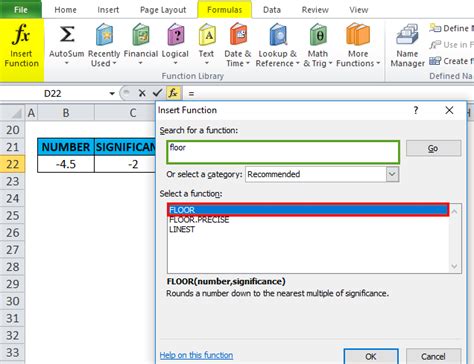This screenshot has height=364, width=474.
Task: Open the Help on this function link
Action: (x=196, y=355)
